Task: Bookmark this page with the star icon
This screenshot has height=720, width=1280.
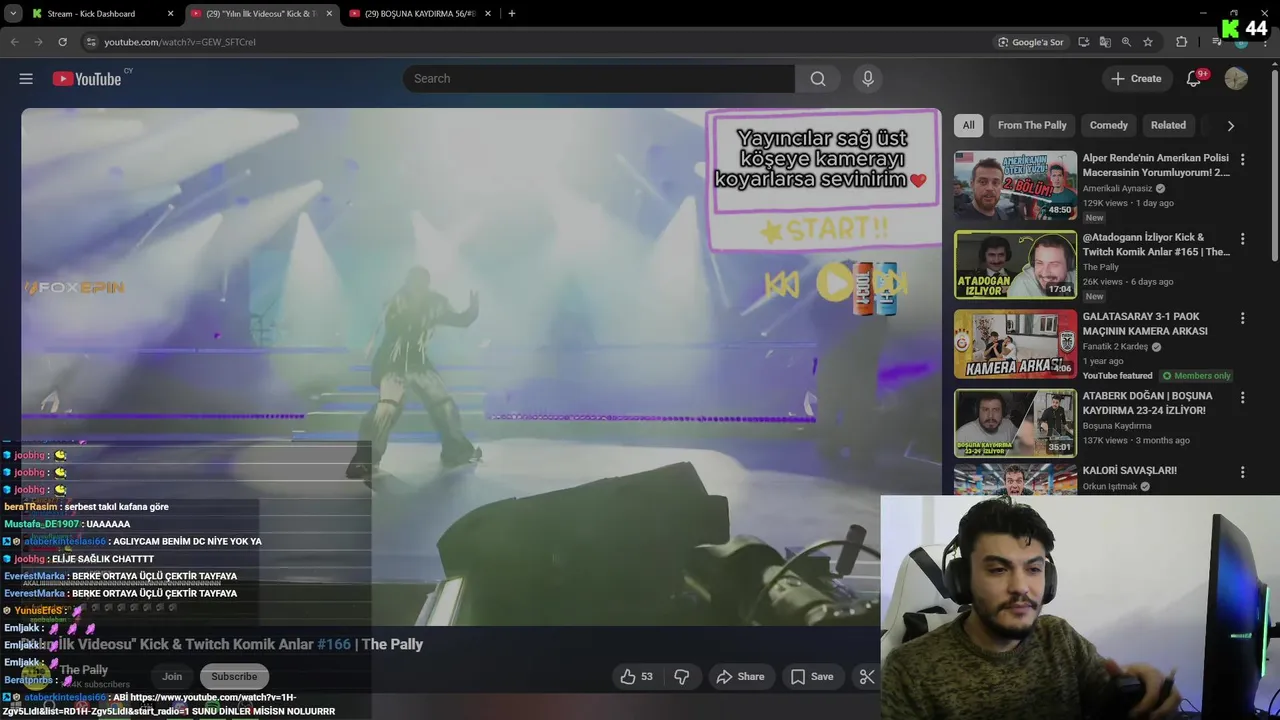Action: 1148,42
